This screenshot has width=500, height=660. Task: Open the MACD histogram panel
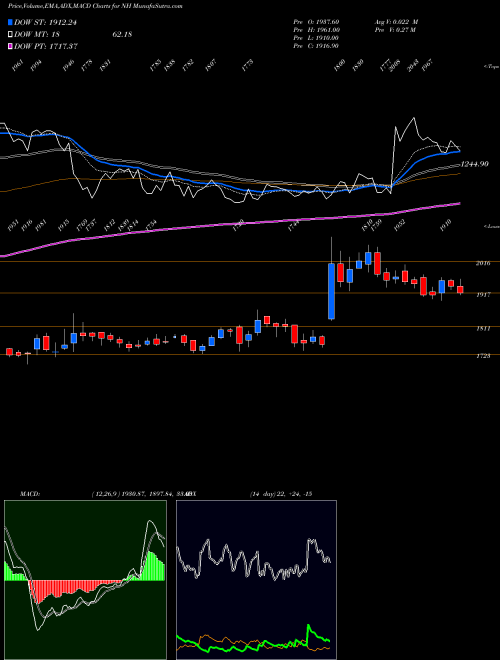point(85,580)
